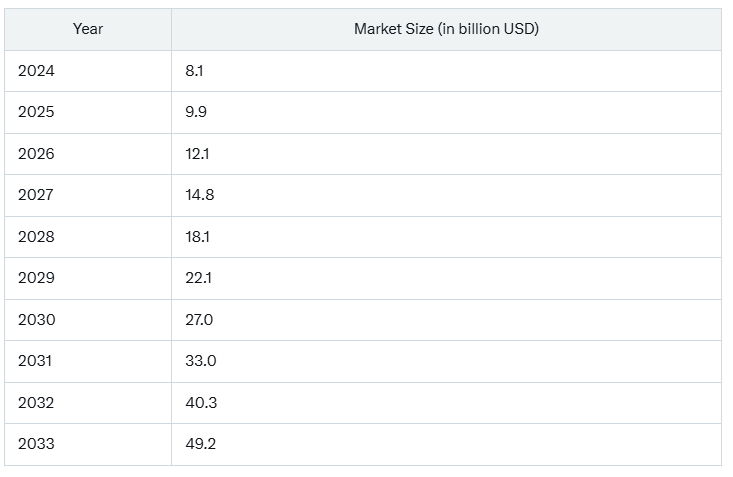The width and height of the screenshot is (733, 477).
Task: Select the 2028 year cell
Action: 36,237
